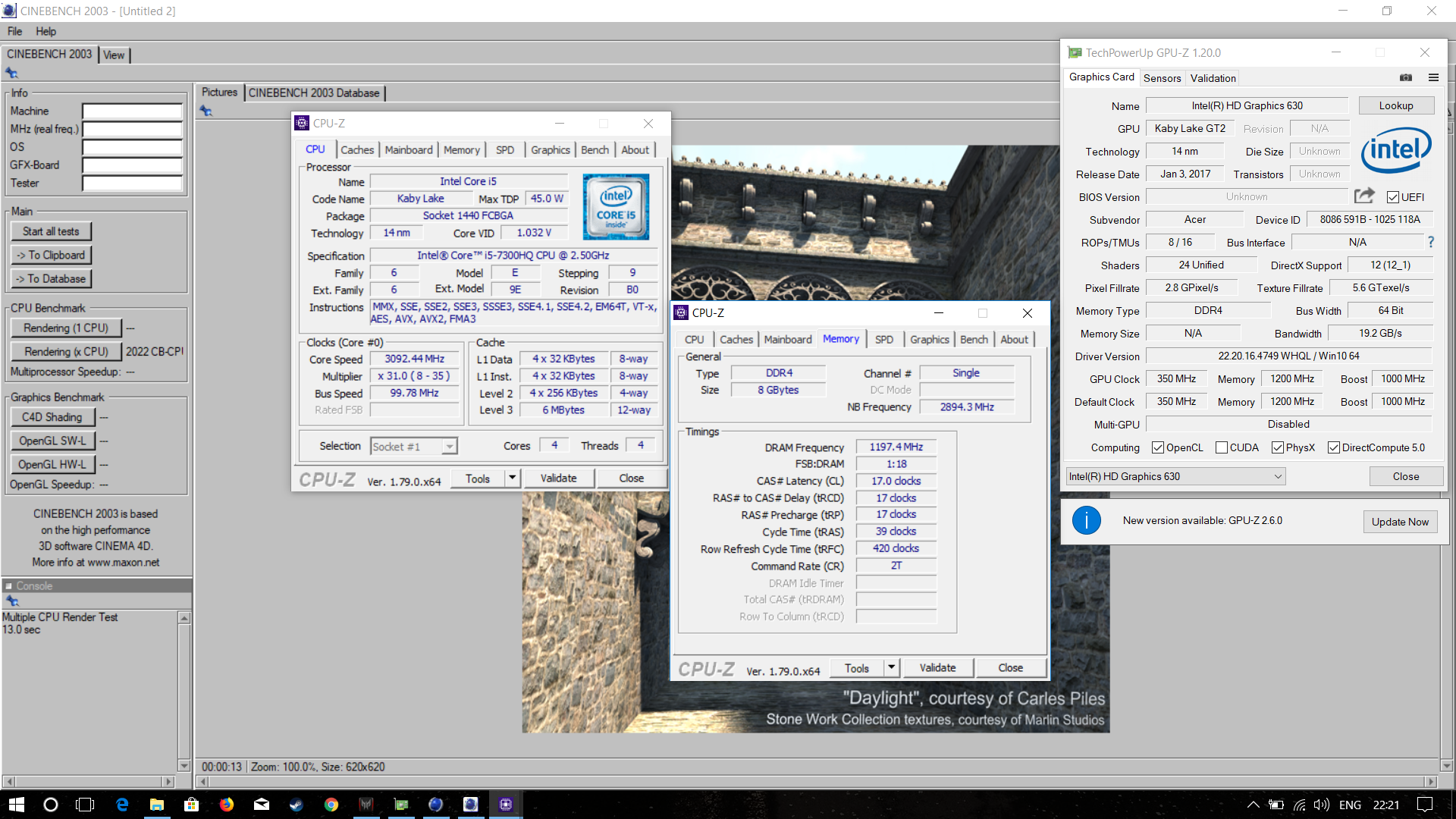Click the Tester input field
Viewport: 1456px width, 819px height.
(133, 183)
